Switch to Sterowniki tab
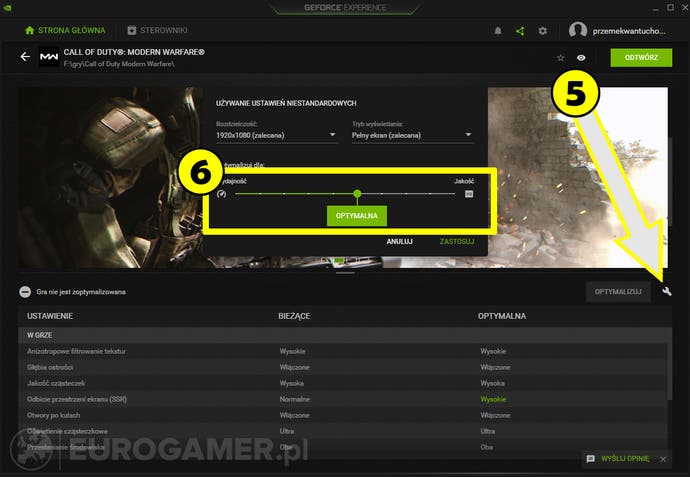This screenshot has height=477, width=690. pos(157,30)
